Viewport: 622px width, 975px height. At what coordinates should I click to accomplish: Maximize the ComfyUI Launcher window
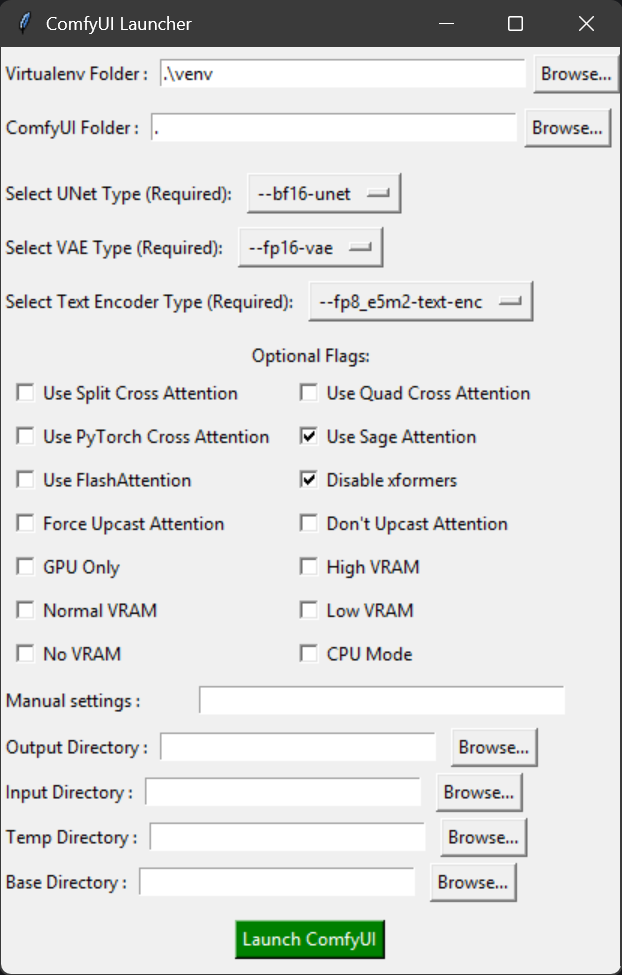[515, 23]
